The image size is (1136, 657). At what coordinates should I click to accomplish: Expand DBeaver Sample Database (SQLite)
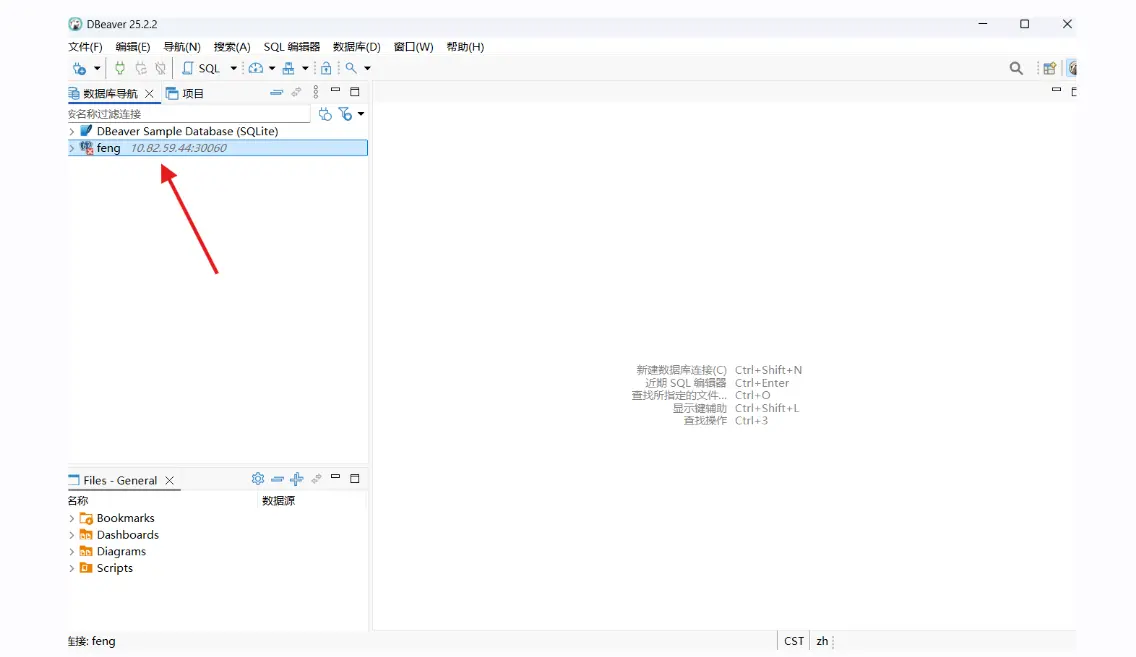[73, 131]
